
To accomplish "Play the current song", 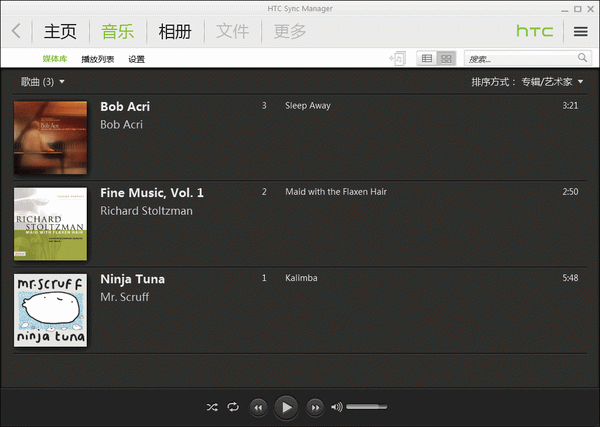I will (x=286, y=407).
